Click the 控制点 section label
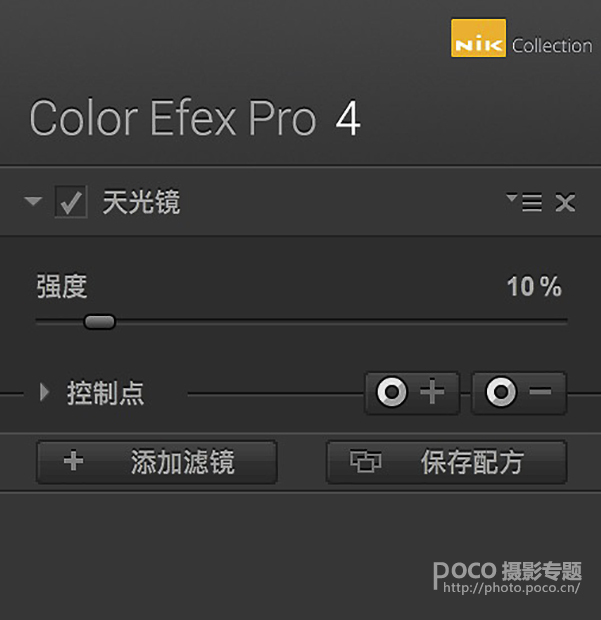601x620 pixels. click(x=106, y=393)
